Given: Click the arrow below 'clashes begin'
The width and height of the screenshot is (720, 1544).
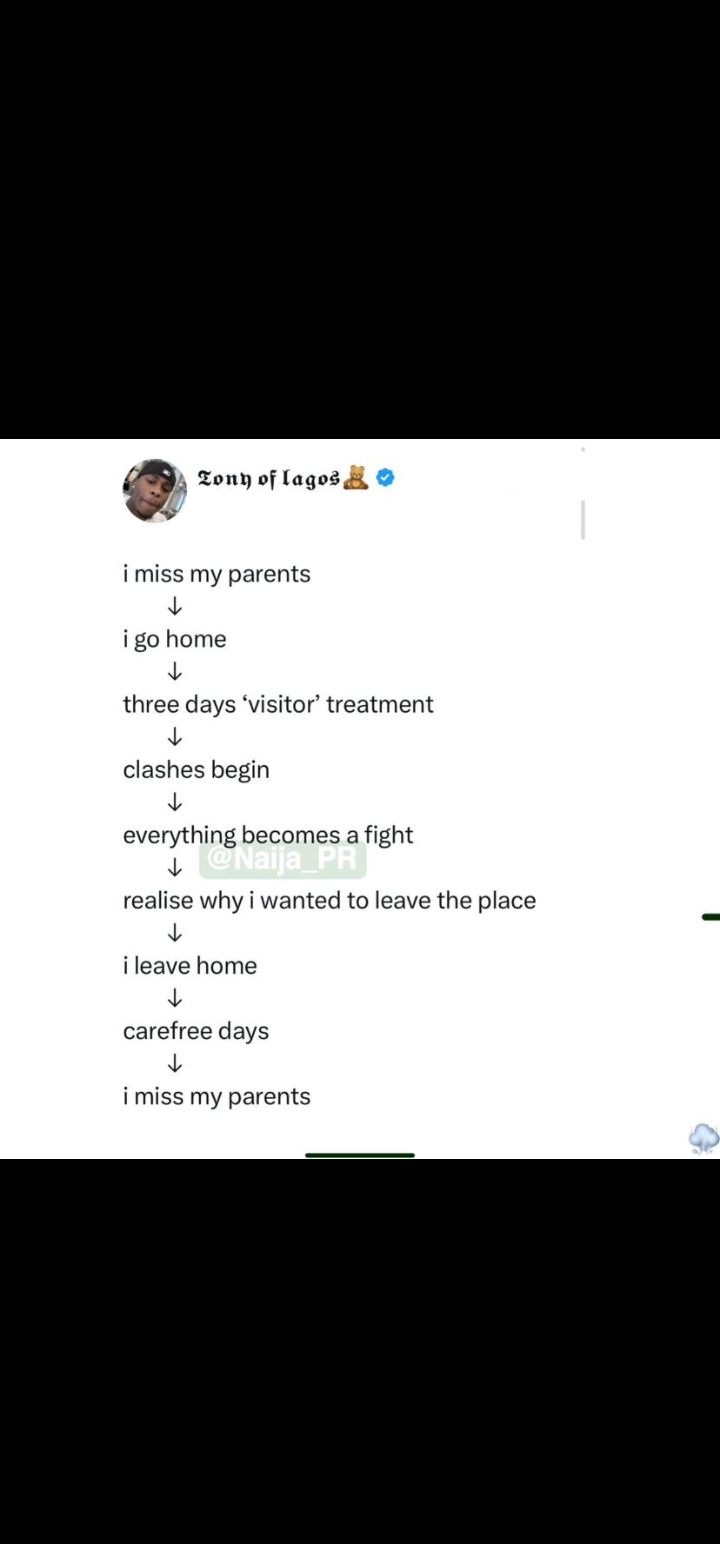Looking at the screenshot, I should click(x=175, y=802).
